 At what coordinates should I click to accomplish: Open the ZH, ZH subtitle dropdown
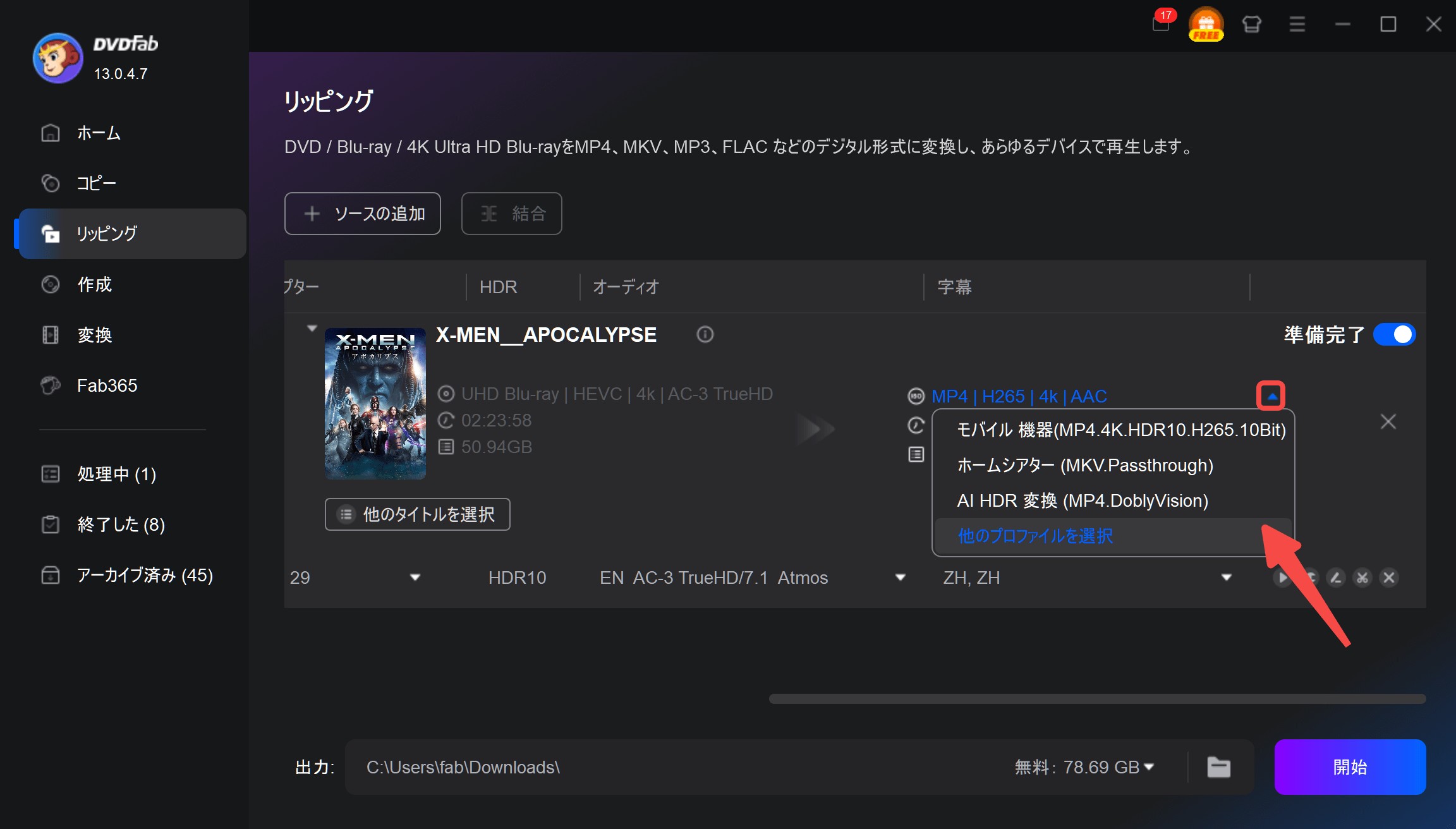click(x=1227, y=578)
